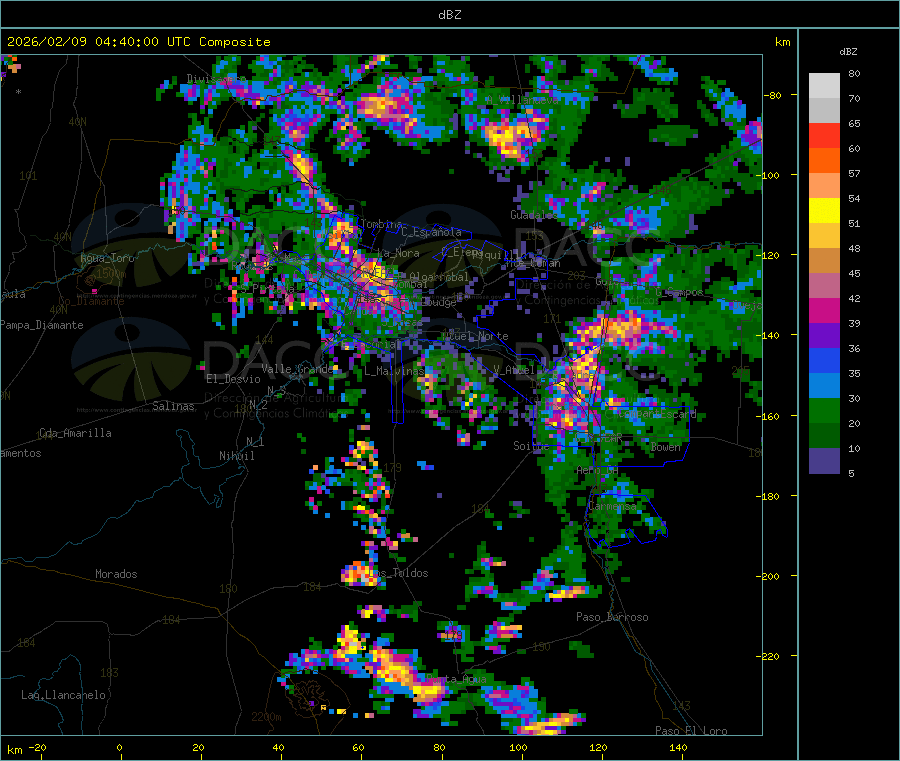Image resolution: width=900 pixels, height=761 pixels.
Task: Click the Guadales location label
Action: (533, 215)
